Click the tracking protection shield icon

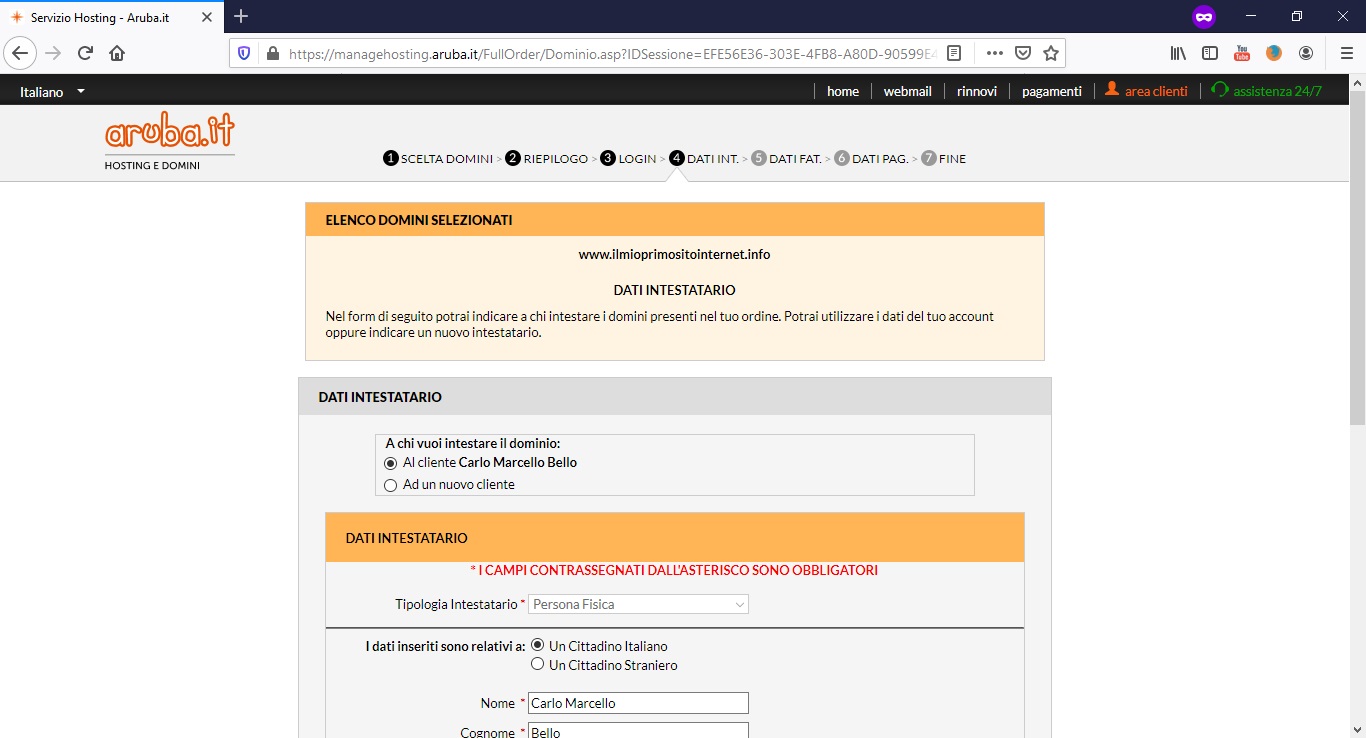click(245, 53)
